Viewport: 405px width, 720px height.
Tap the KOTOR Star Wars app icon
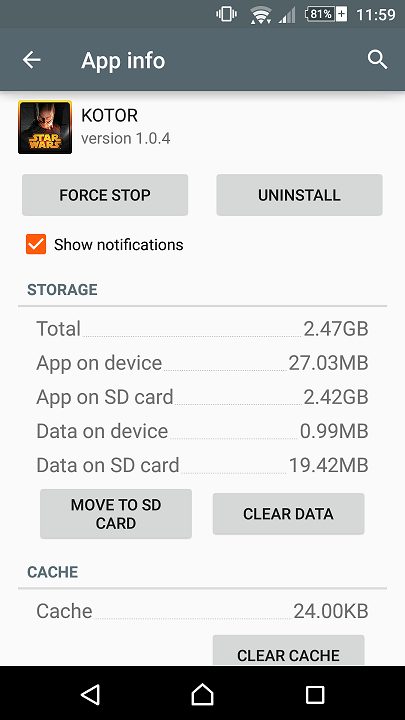pos(45,127)
